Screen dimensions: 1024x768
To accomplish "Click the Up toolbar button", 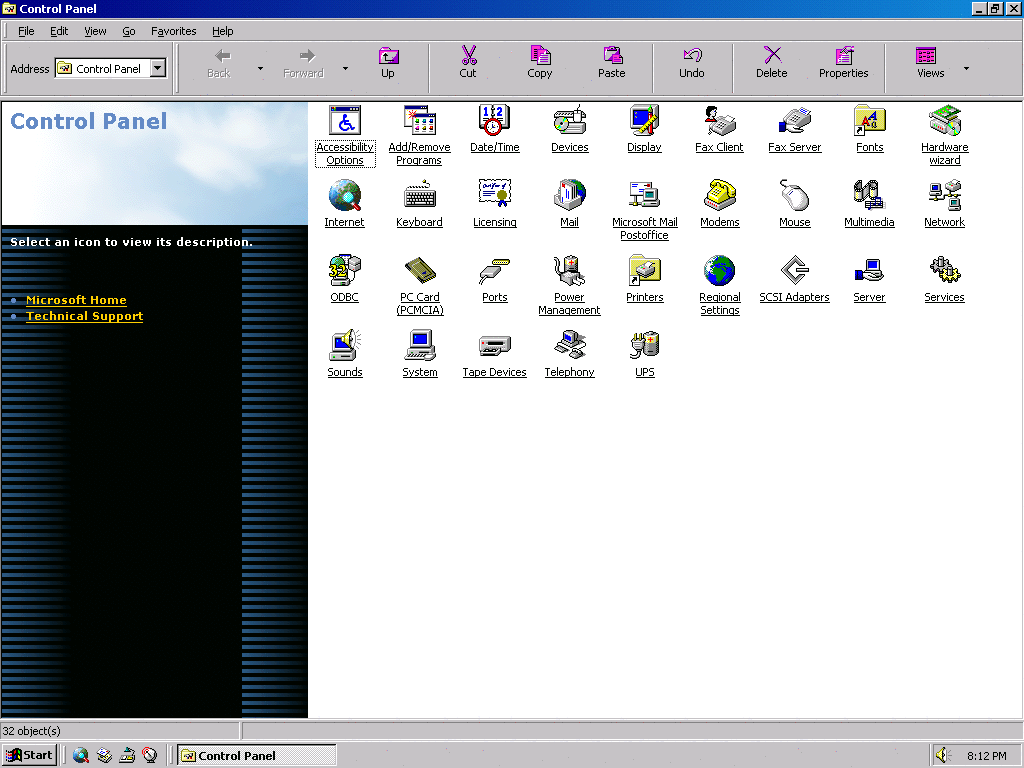I will [388, 63].
